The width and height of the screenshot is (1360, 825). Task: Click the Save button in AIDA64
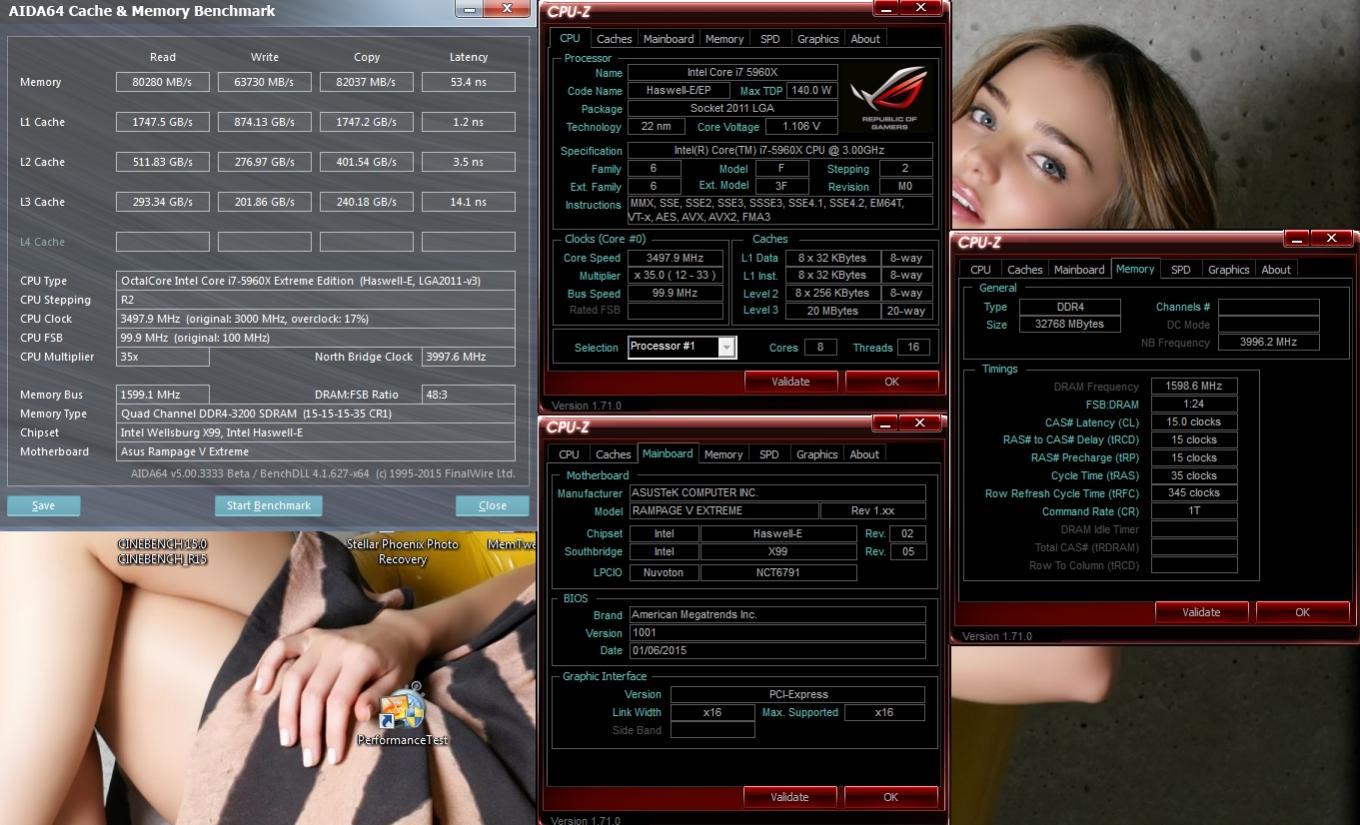(x=43, y=505)
